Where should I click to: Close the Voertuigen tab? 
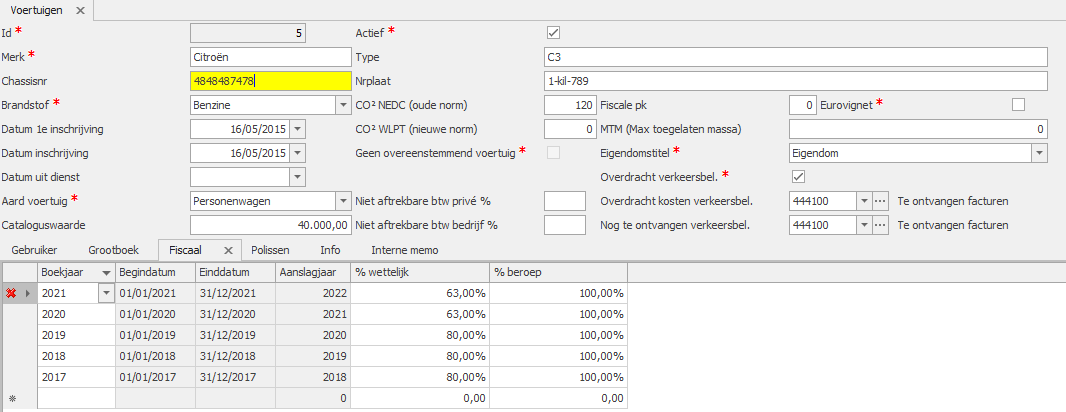pos(81,9)
